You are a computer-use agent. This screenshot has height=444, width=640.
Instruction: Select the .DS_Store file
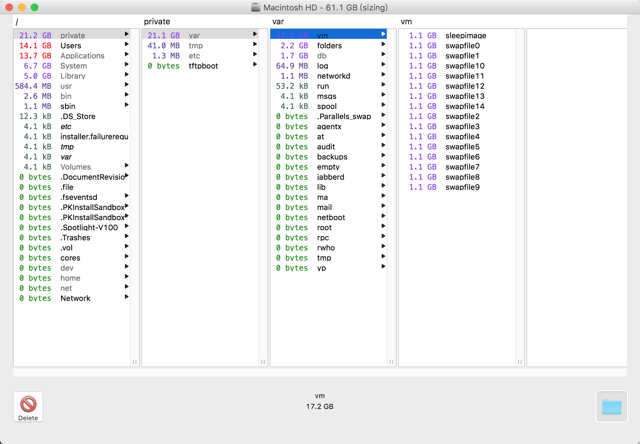(x=72, y=116)
